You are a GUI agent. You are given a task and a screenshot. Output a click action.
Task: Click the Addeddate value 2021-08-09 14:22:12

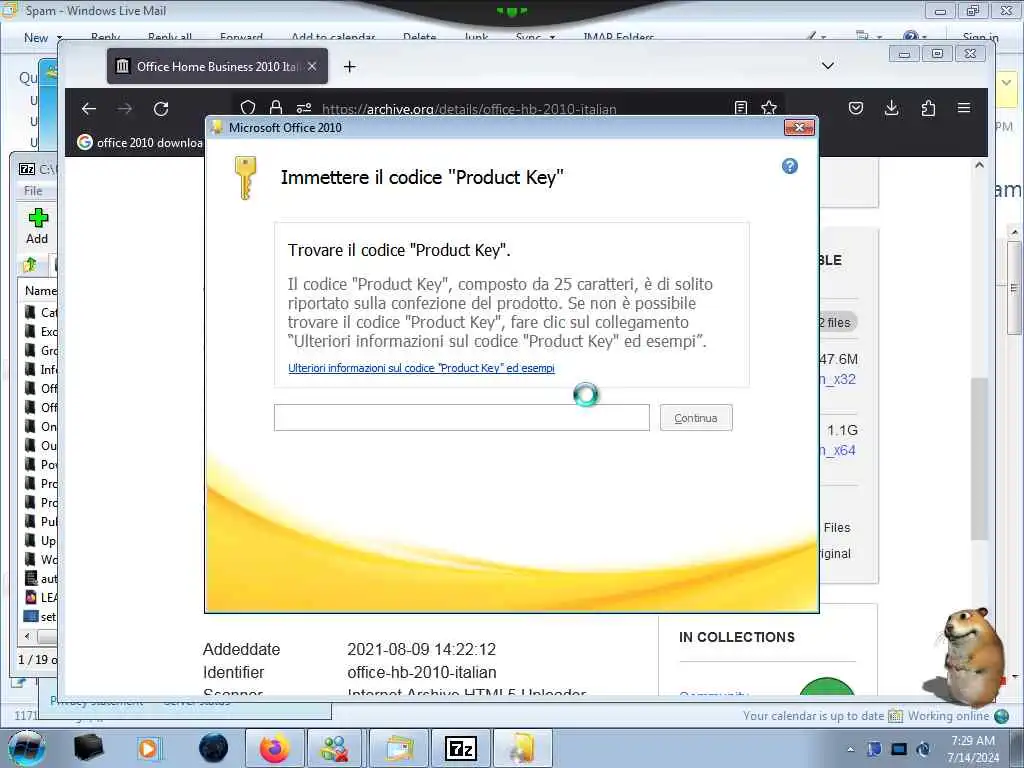point(421,649)
